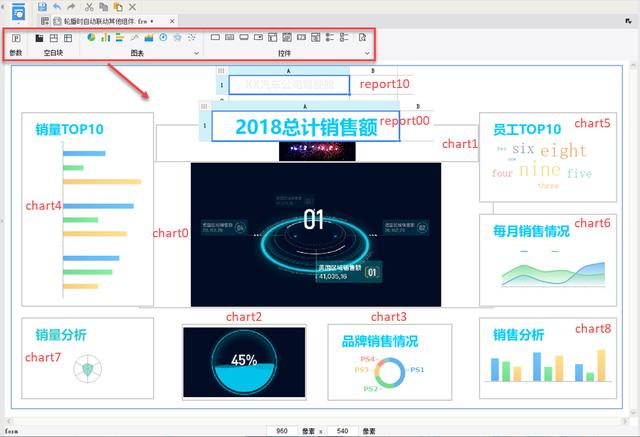
Task: Click the large blue preview icon
Action: click(x=18, y=11)
